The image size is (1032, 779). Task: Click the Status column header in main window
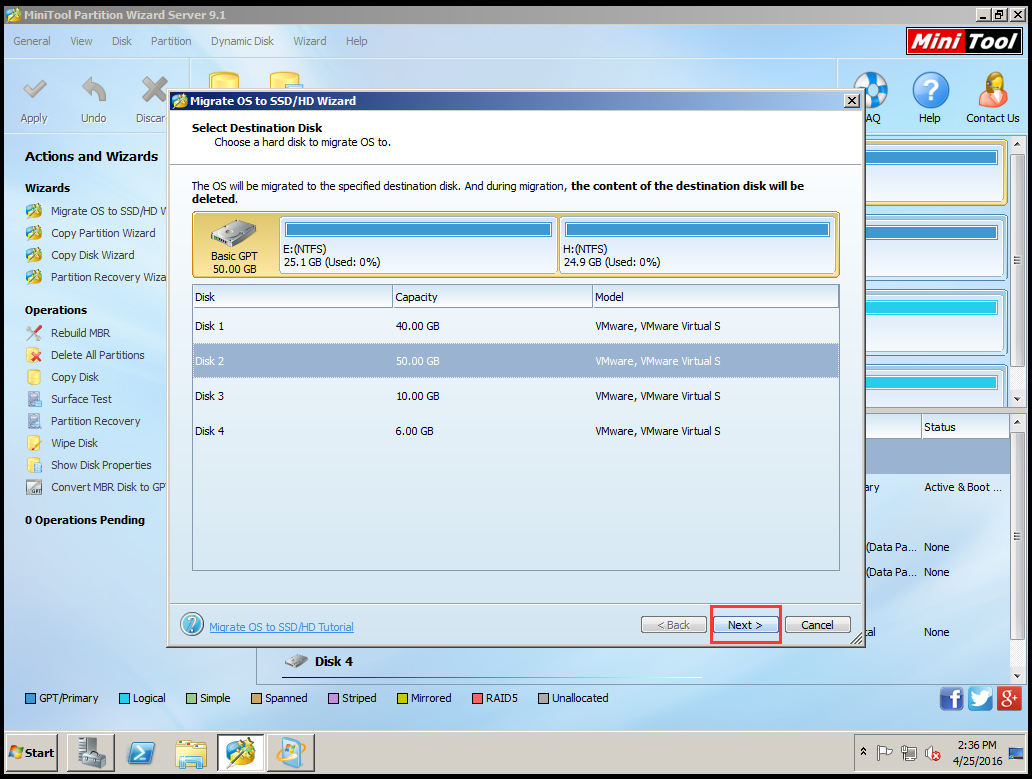[965, 427]
